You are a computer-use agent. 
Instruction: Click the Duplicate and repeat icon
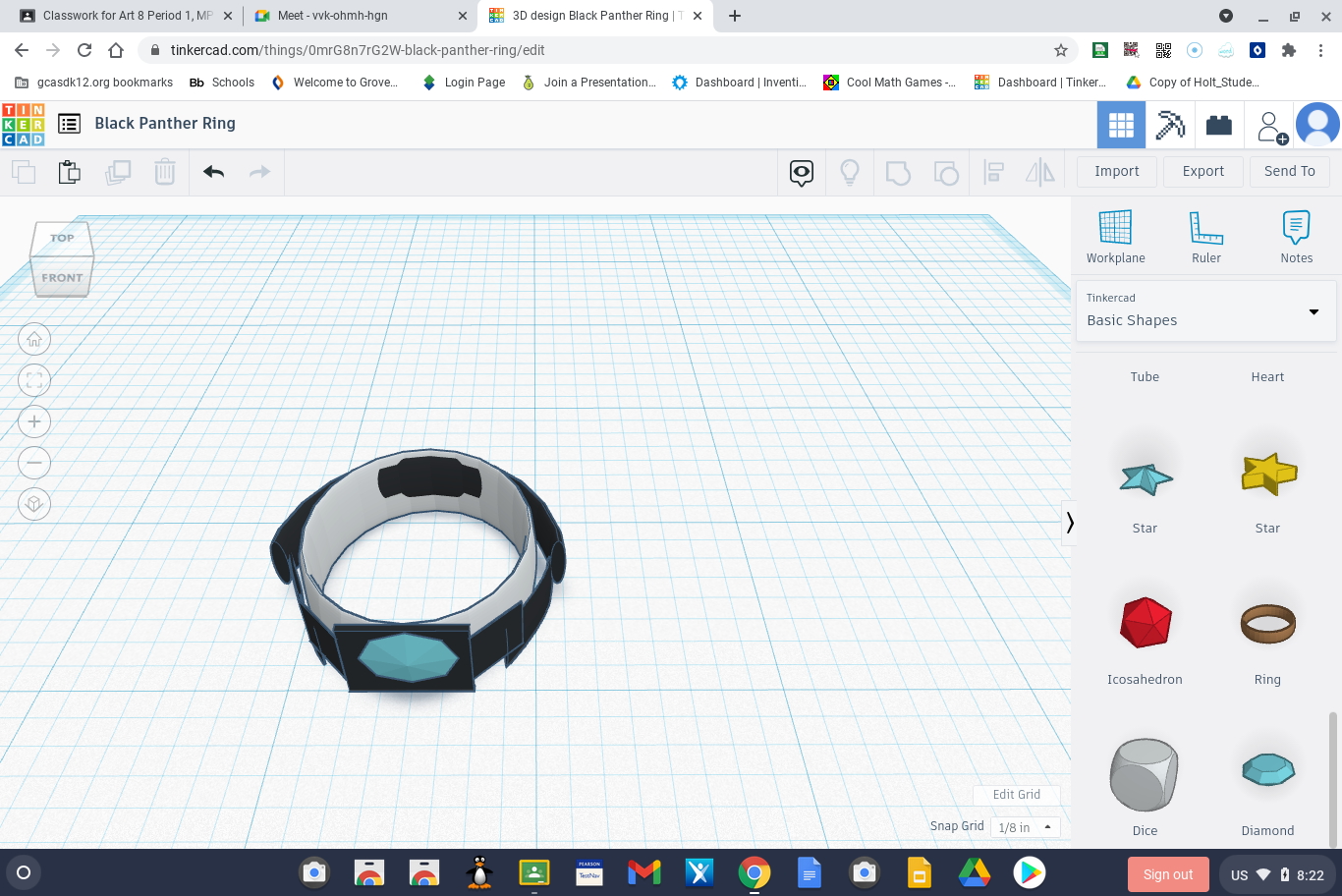(x=118, y=173)
